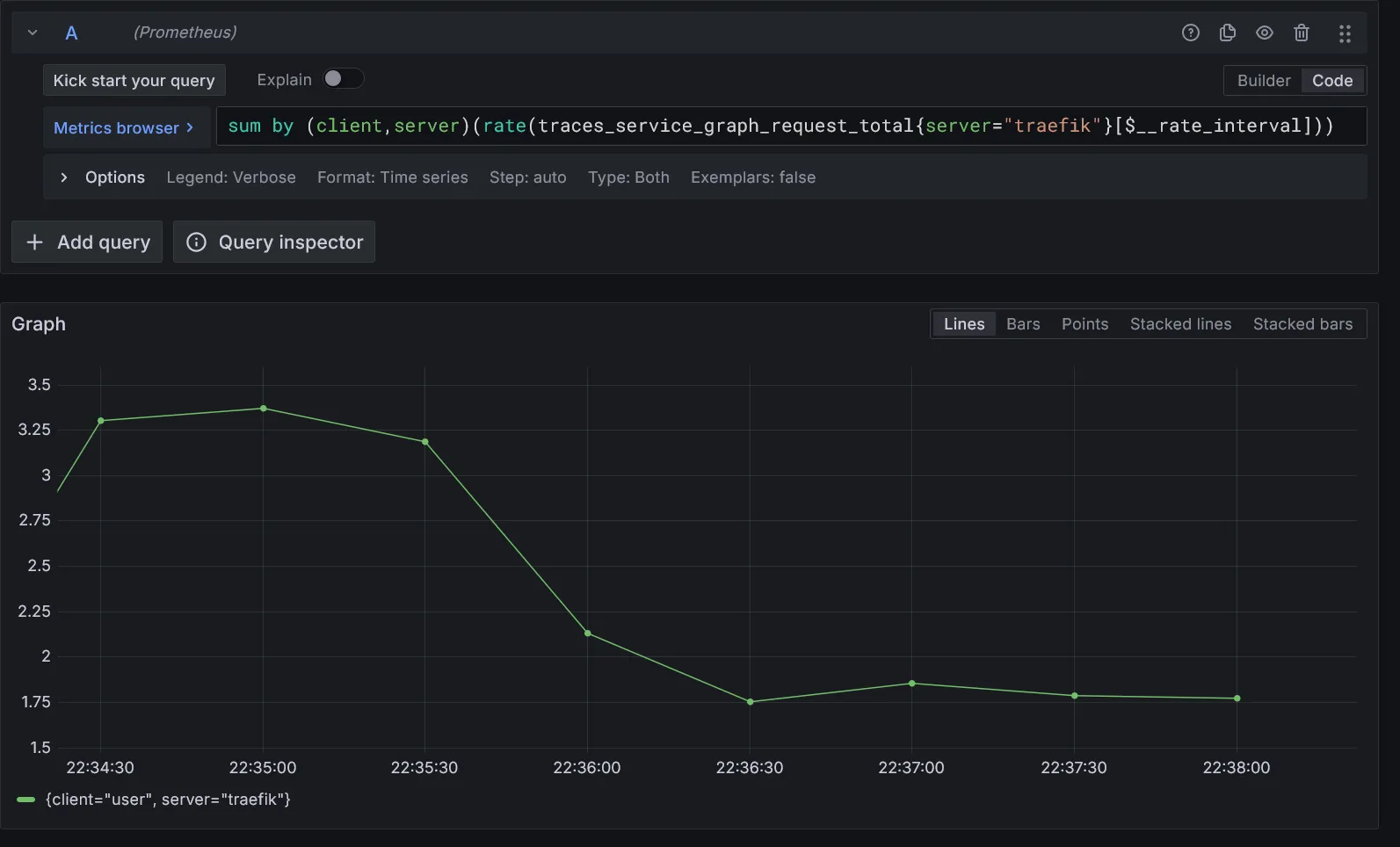This screenshot has height=847, width=1400.
Task: Click Exemplars: false text
Action: tap(753, 177)
